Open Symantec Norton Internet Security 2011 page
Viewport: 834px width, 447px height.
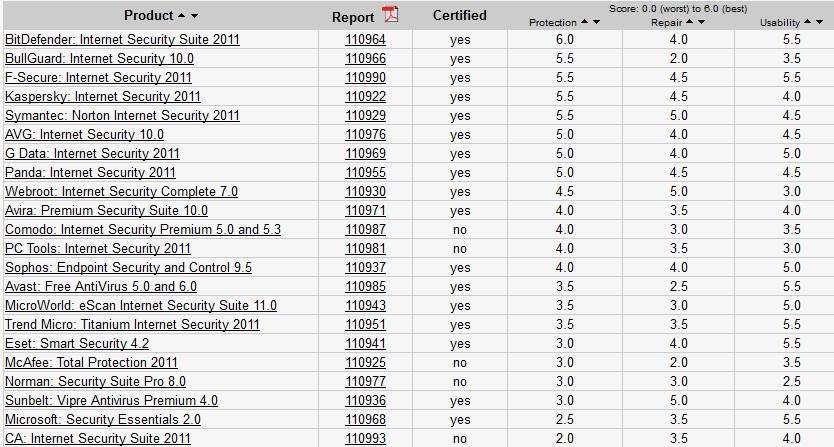tap(122, 116)
